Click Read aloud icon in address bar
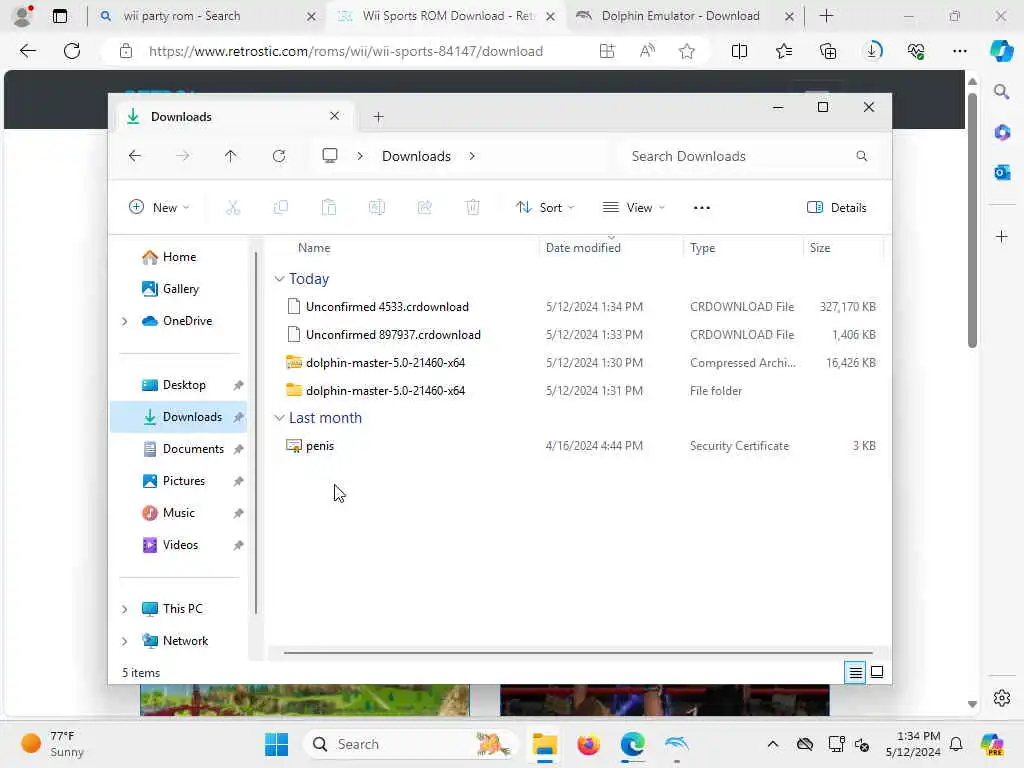 (647, 51)
